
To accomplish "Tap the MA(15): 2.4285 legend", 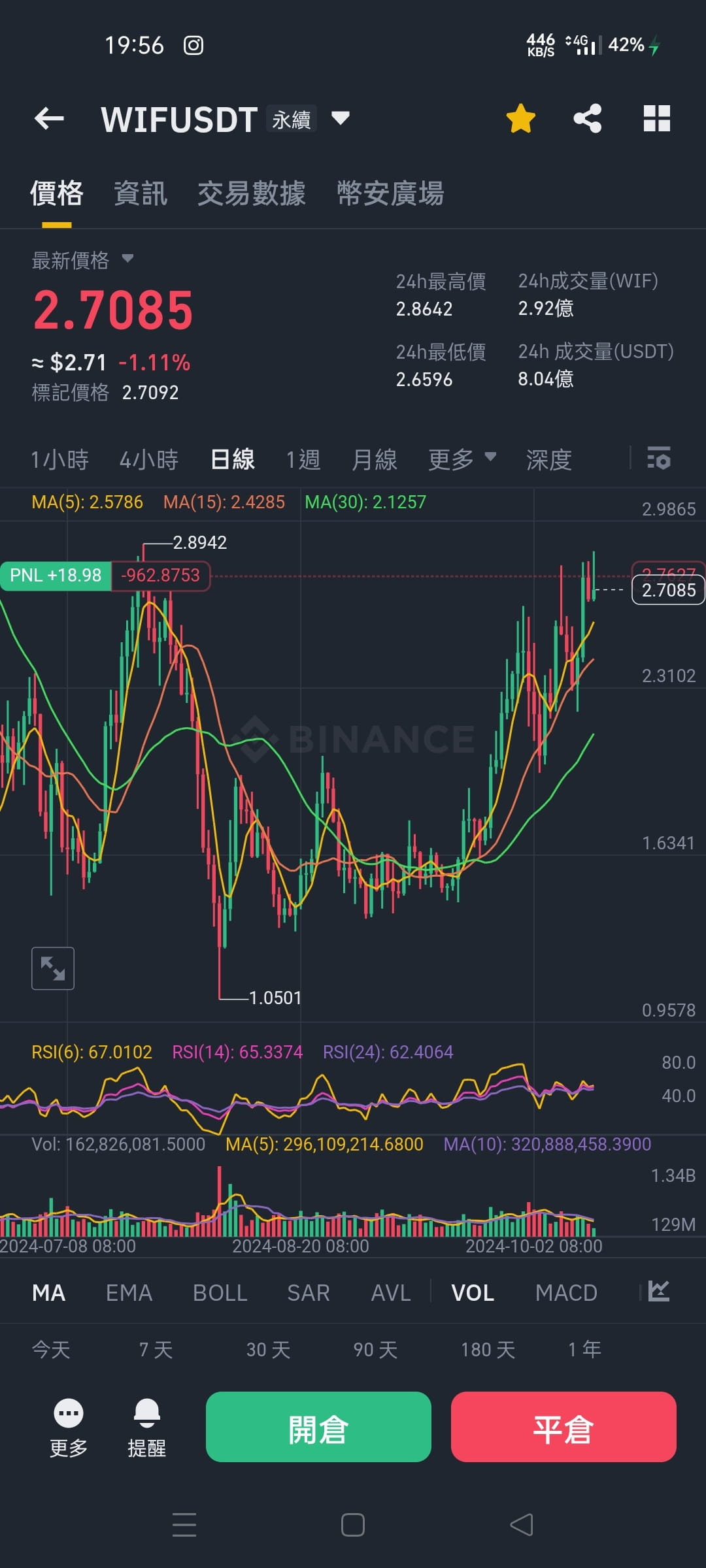I will coord(224,502).
